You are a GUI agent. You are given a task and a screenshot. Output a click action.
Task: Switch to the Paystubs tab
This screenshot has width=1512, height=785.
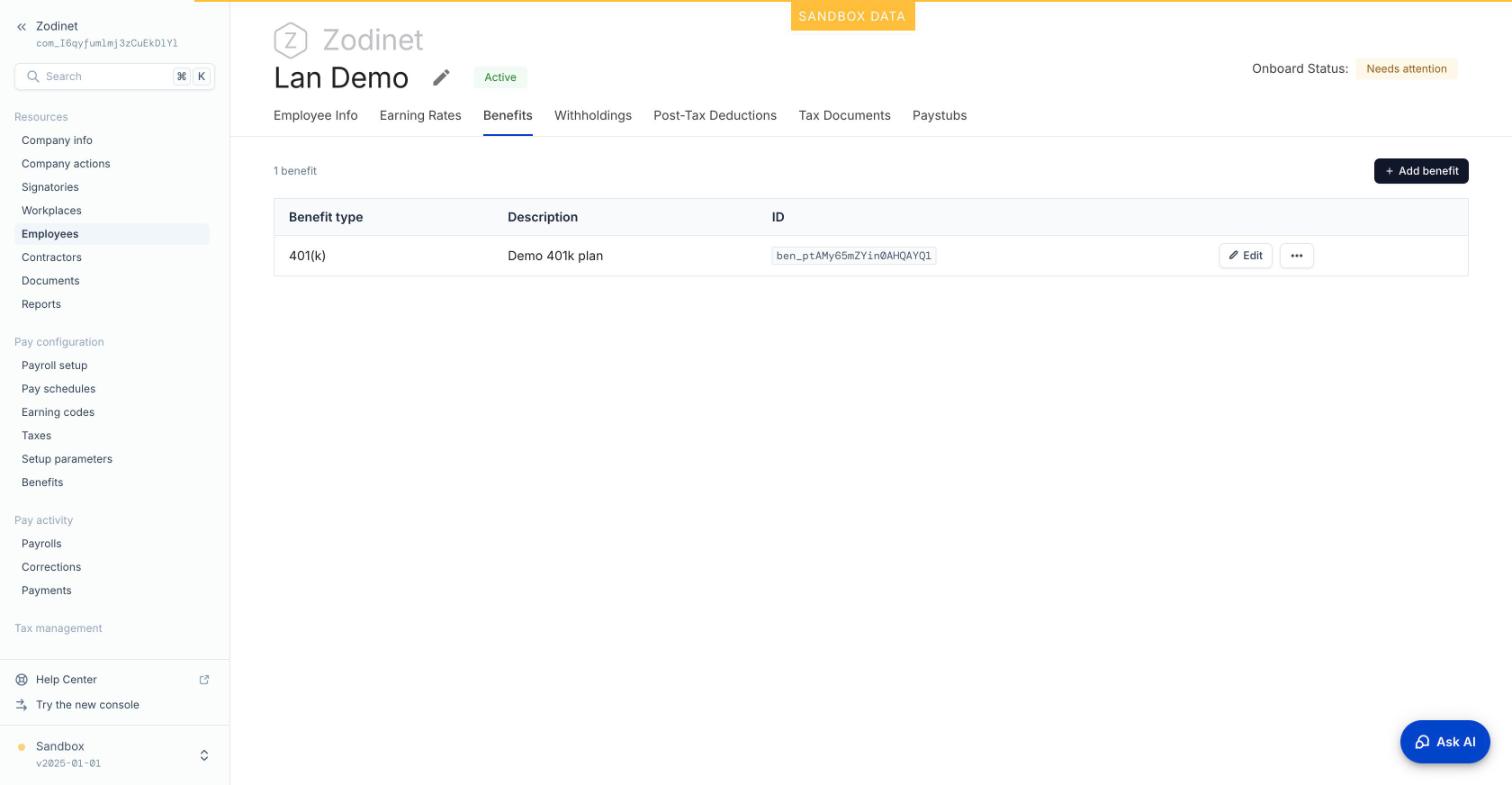coord(939,116)
